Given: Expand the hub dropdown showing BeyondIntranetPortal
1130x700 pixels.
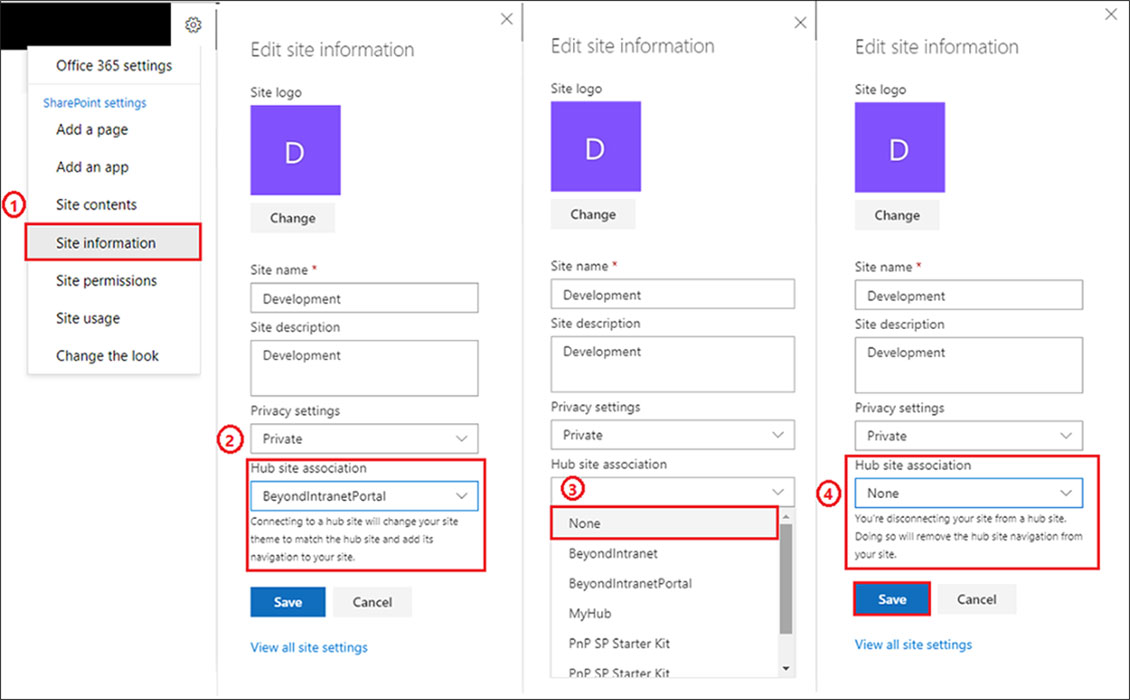Looking at the screenshot, I should 364,496.
